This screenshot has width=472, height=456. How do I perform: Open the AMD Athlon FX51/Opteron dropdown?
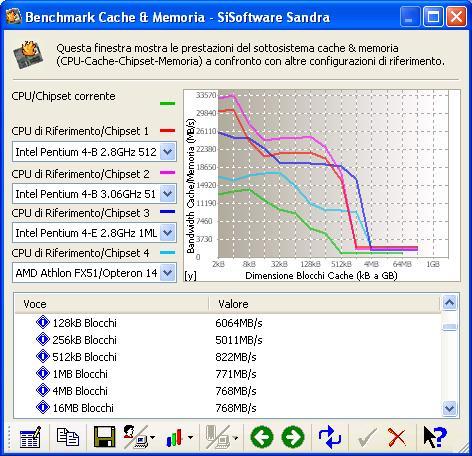click(168, 273)
